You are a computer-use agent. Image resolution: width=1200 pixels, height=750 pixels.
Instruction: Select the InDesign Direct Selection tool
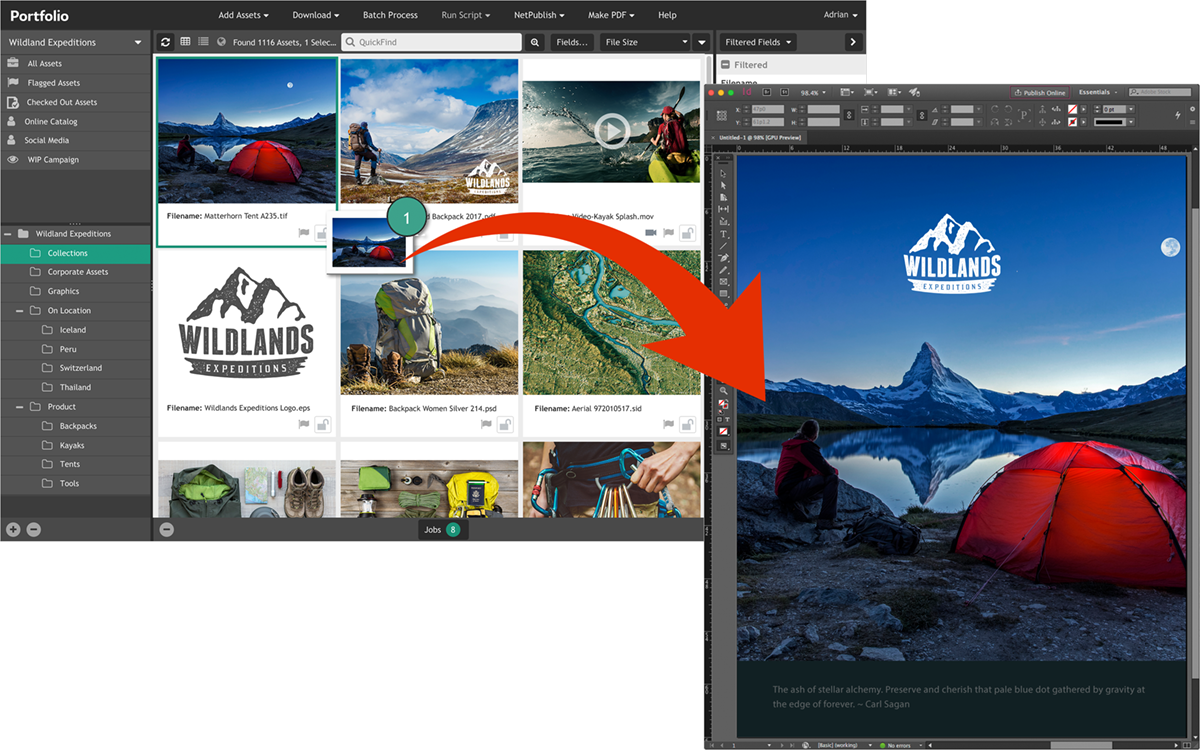point(723,185)
